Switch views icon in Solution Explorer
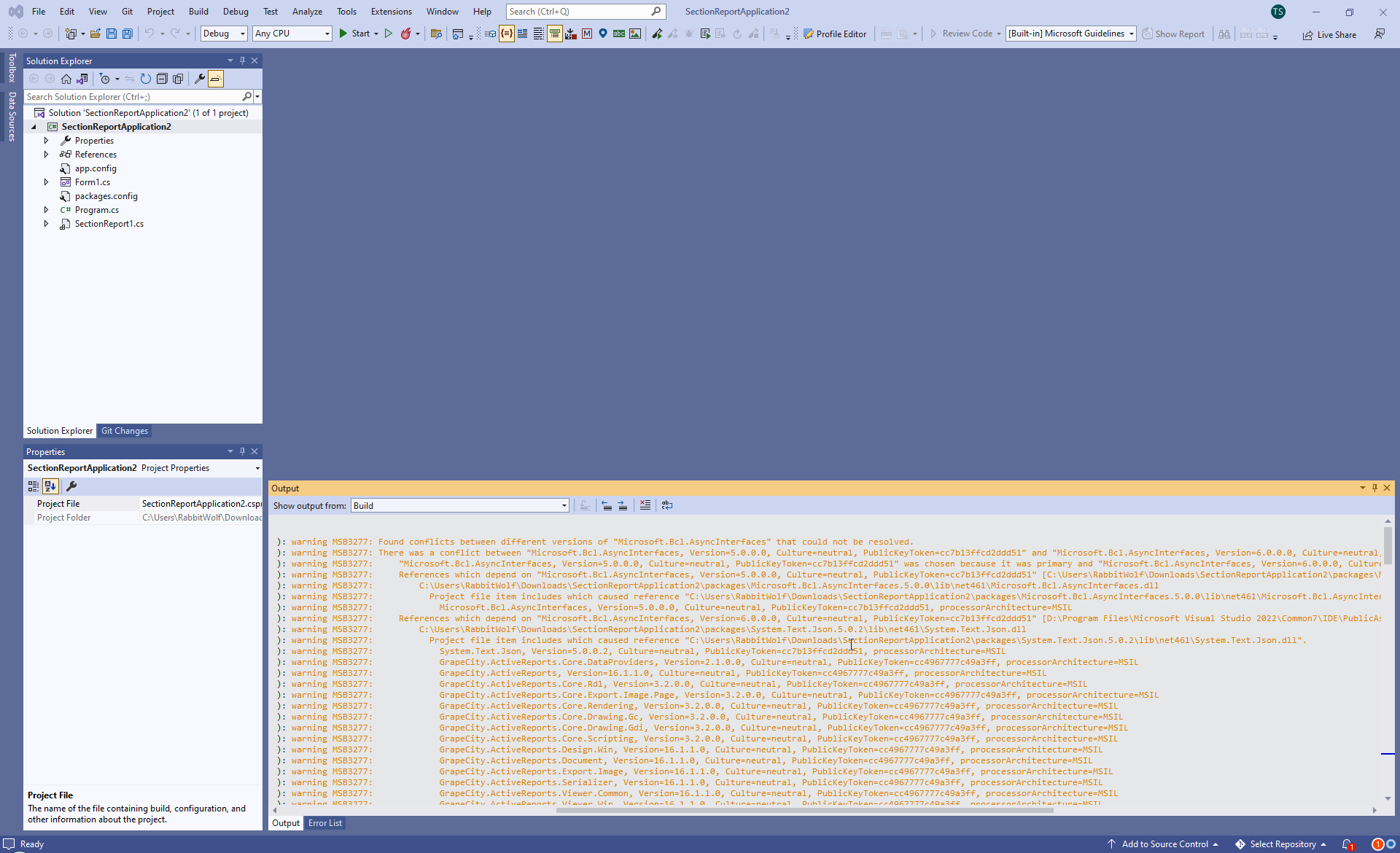1400x853 pixels. coord(82,79)
